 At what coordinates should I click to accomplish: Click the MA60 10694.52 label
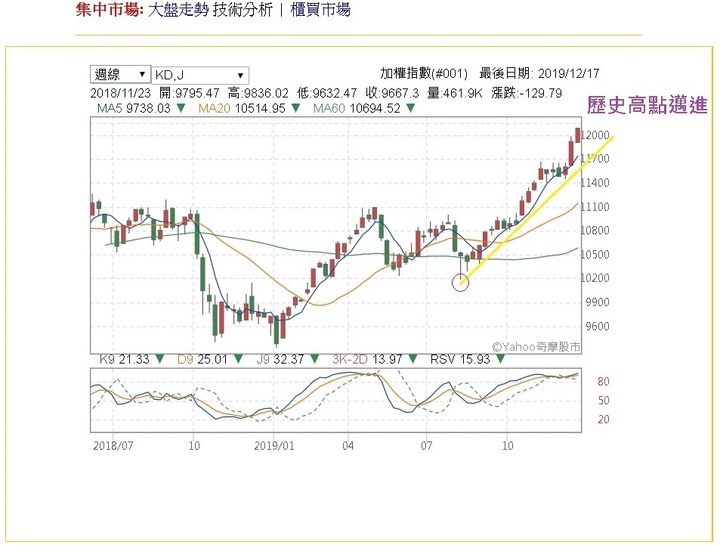[357, 108]
